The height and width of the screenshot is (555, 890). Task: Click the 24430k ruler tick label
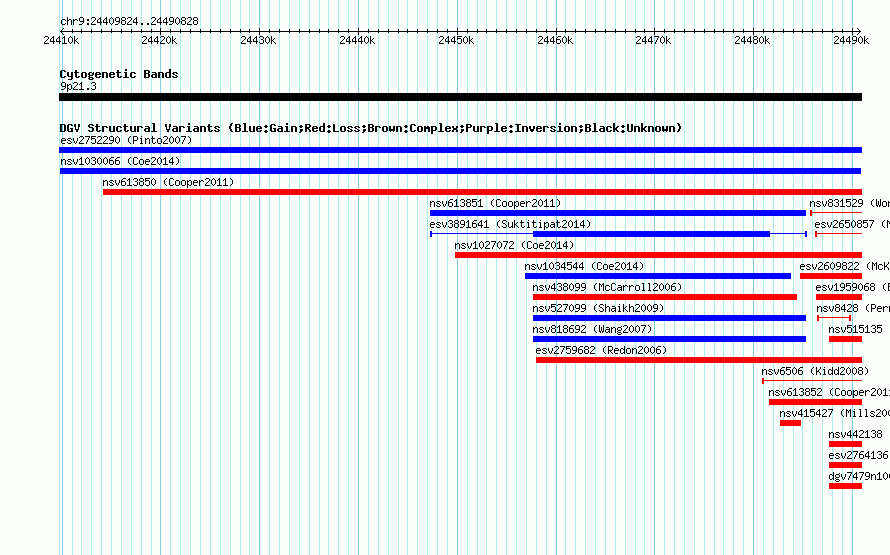click(x=258, y=40)
